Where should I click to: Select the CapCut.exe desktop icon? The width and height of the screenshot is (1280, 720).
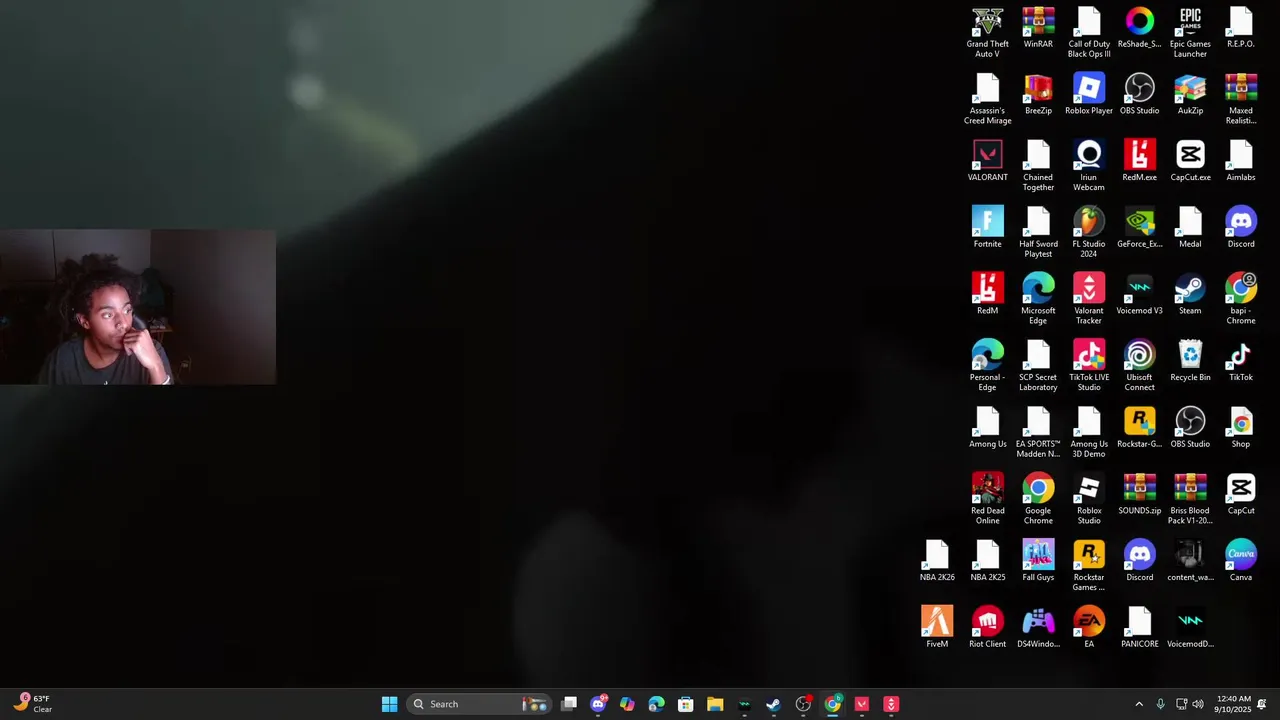pyautogui.click(x=1190, y=161)
